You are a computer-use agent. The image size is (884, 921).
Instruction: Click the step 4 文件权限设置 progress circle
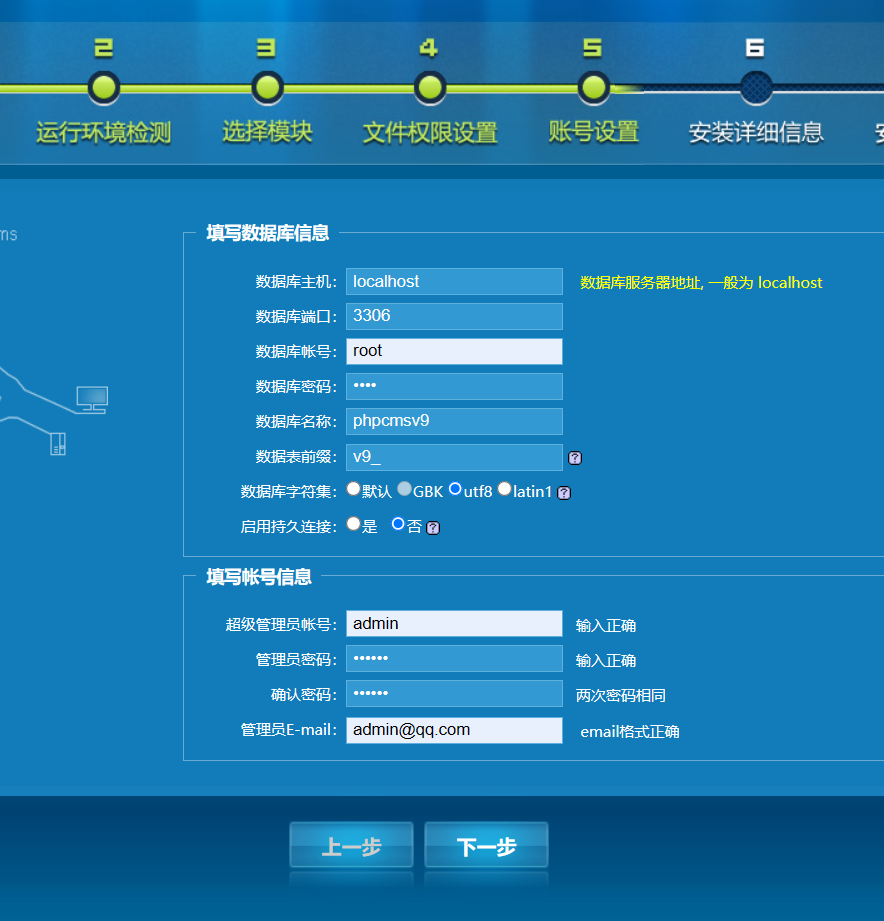430,87
